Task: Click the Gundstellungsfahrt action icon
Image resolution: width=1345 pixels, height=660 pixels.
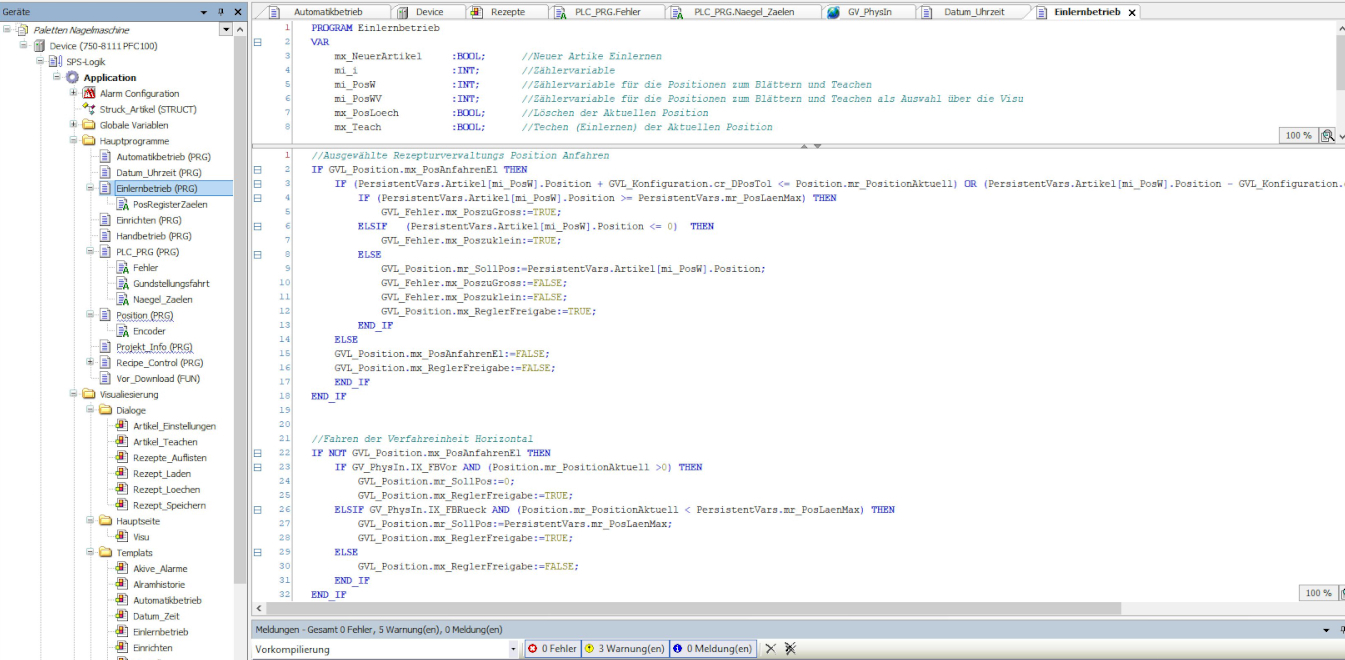Action: click(122, 283)
